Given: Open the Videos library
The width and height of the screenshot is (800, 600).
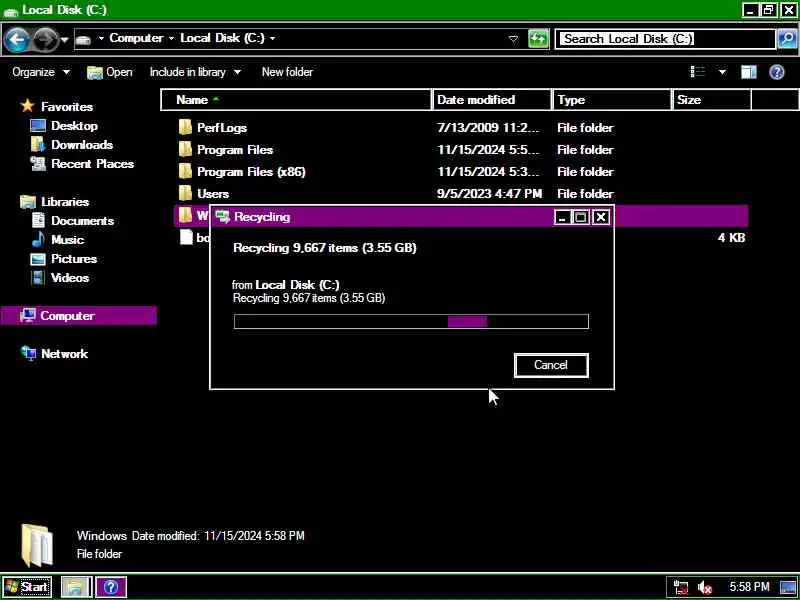Looking at the screenshot, I should click(60, 278).
